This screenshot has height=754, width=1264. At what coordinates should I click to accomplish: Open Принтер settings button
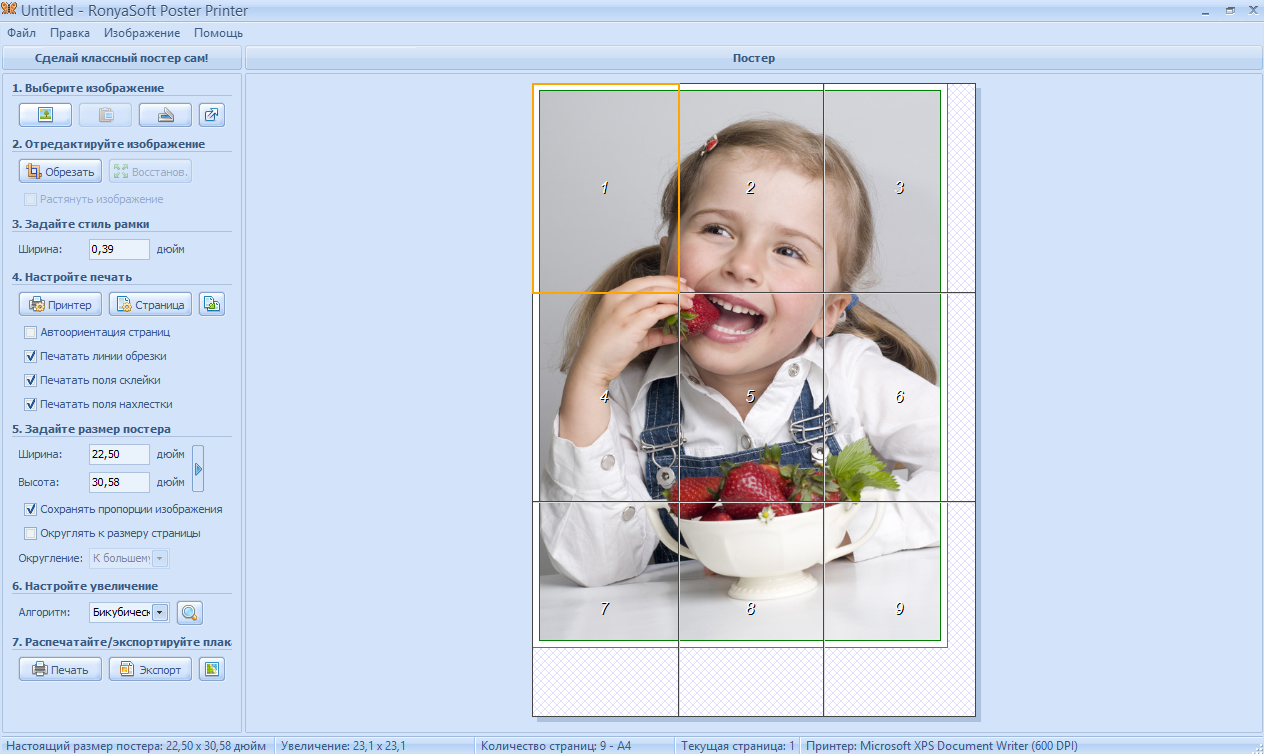60,304
